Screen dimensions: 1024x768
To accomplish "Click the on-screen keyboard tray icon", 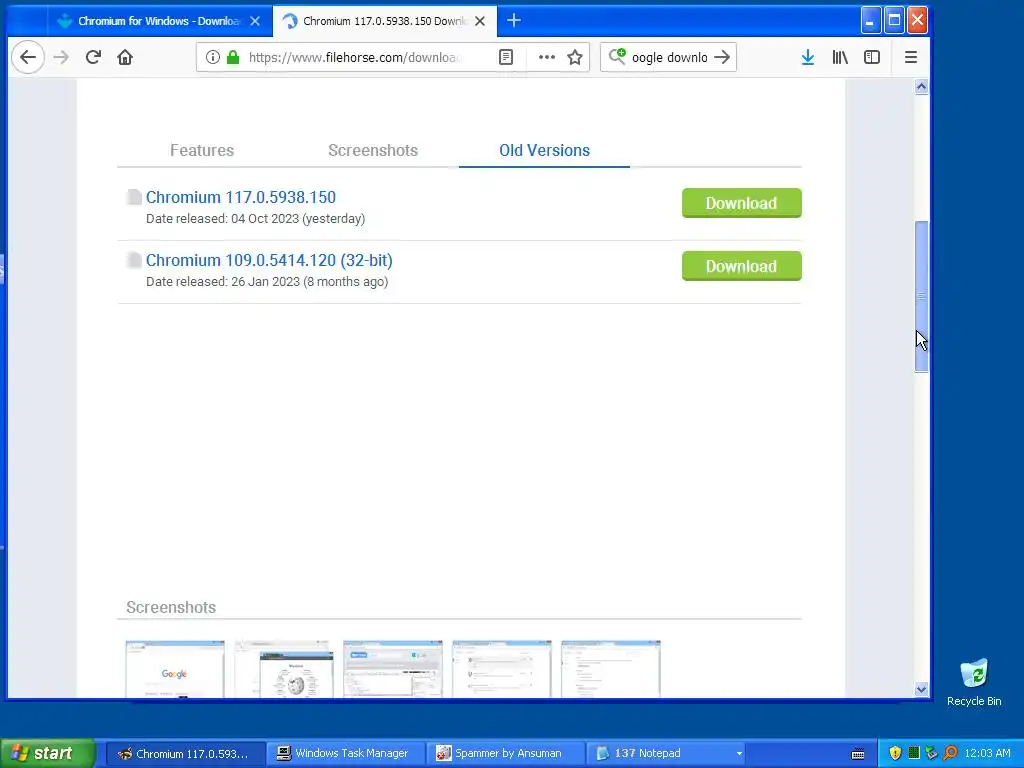I will pyautogui.click(x=858, y=754).
